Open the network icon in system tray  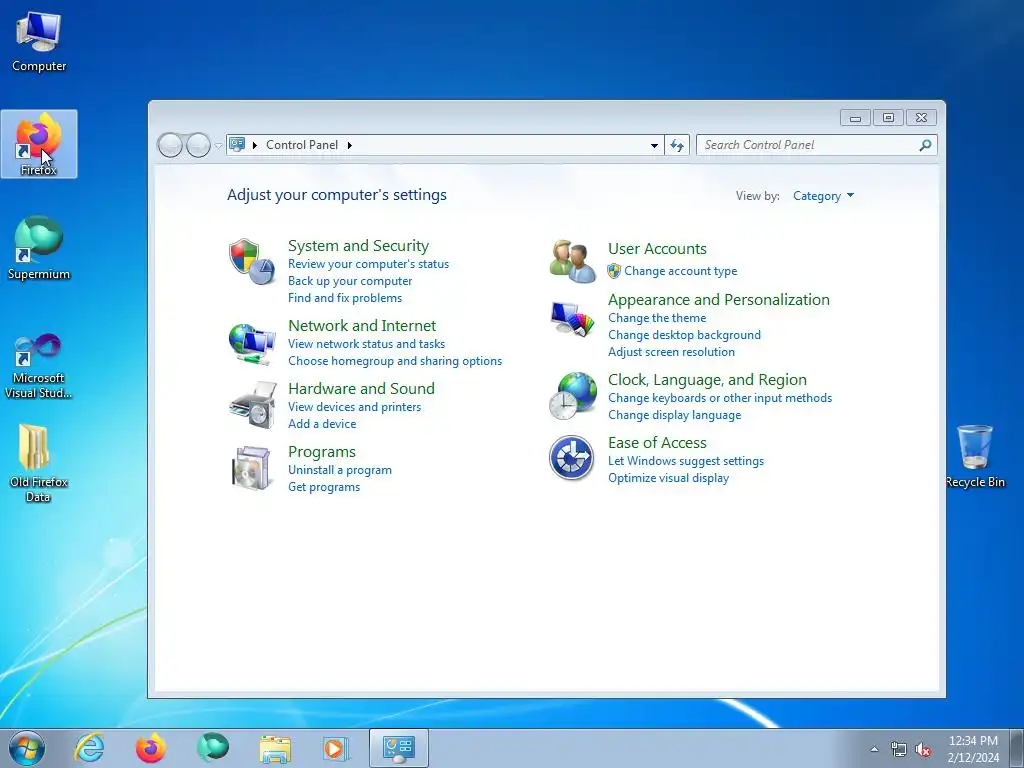pos(899,749)
